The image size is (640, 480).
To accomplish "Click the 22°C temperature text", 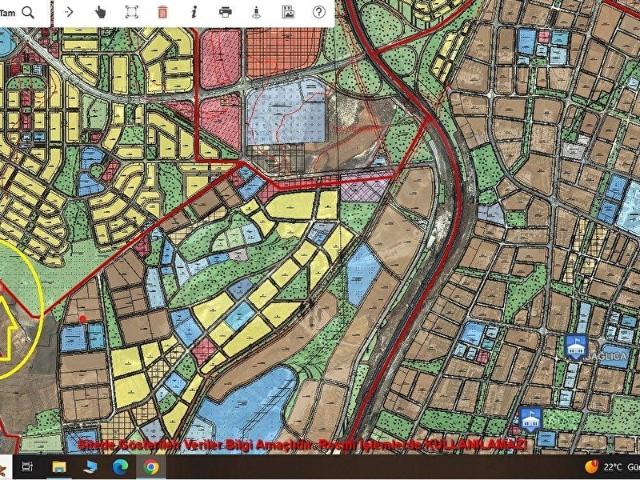I will [x=613, y=467].
